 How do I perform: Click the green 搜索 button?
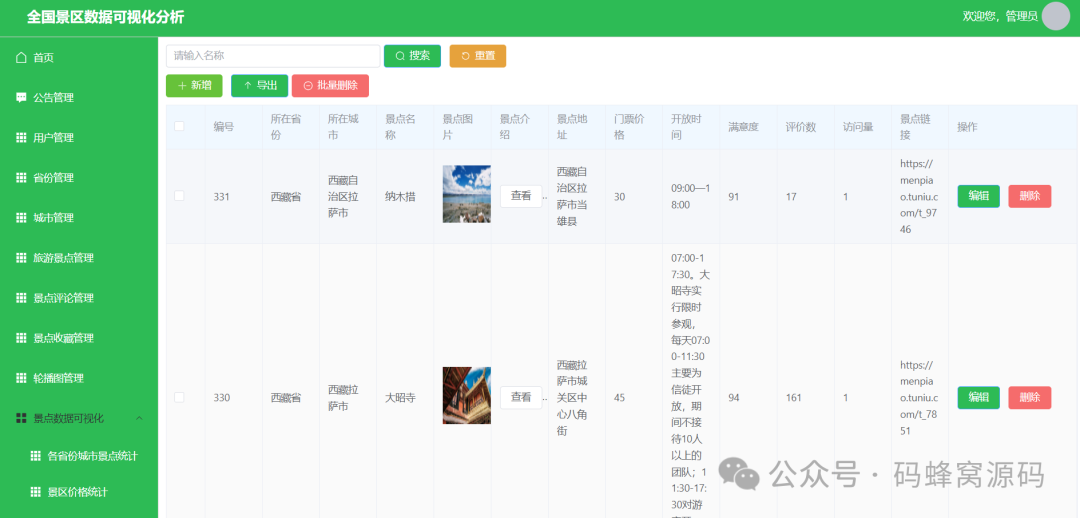pyautogui.click(x=412, y=56)
